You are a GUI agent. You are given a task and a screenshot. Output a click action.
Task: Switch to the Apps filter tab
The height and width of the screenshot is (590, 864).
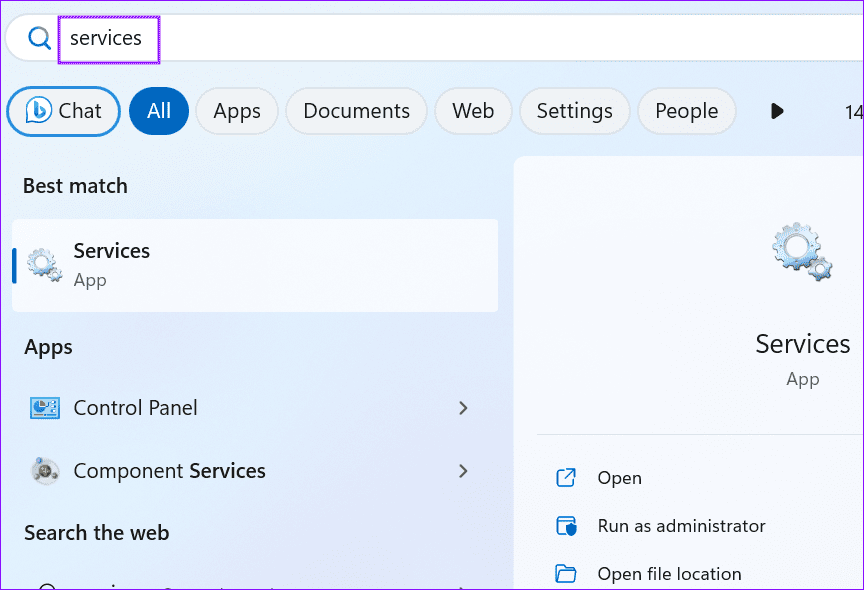236,111
